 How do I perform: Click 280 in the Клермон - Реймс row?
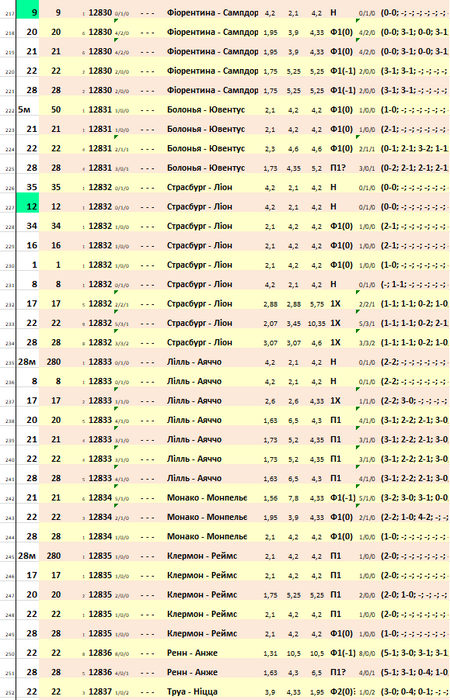[x=56, y=556]
